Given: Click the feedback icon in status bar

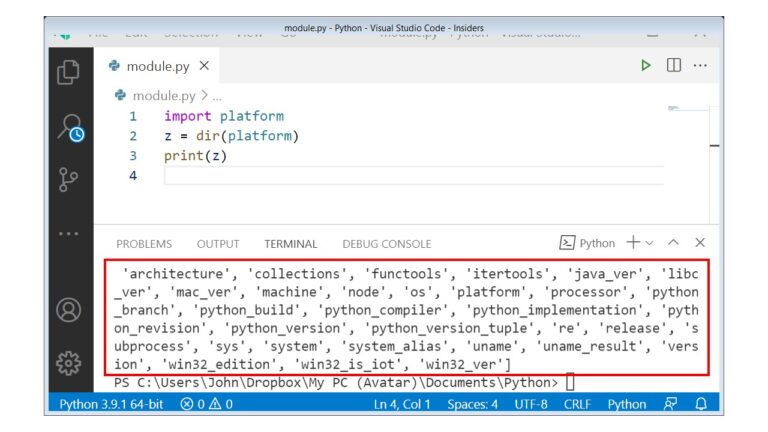Looking at the screenshot, I should pyautogui.click(x=670, y=404).
